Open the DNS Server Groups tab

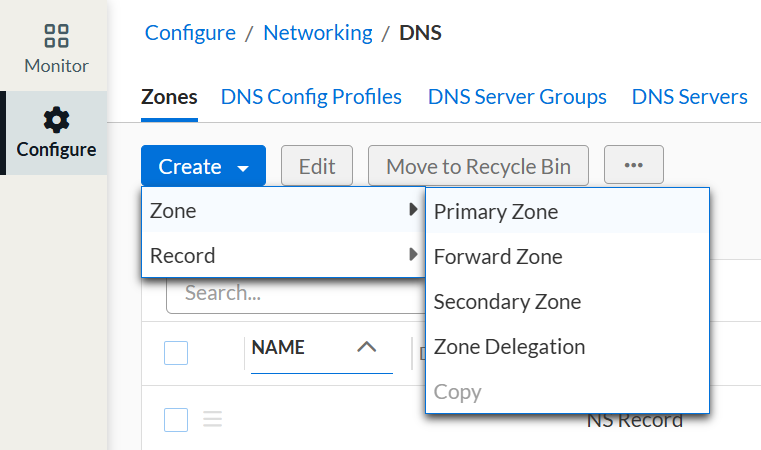517,97
